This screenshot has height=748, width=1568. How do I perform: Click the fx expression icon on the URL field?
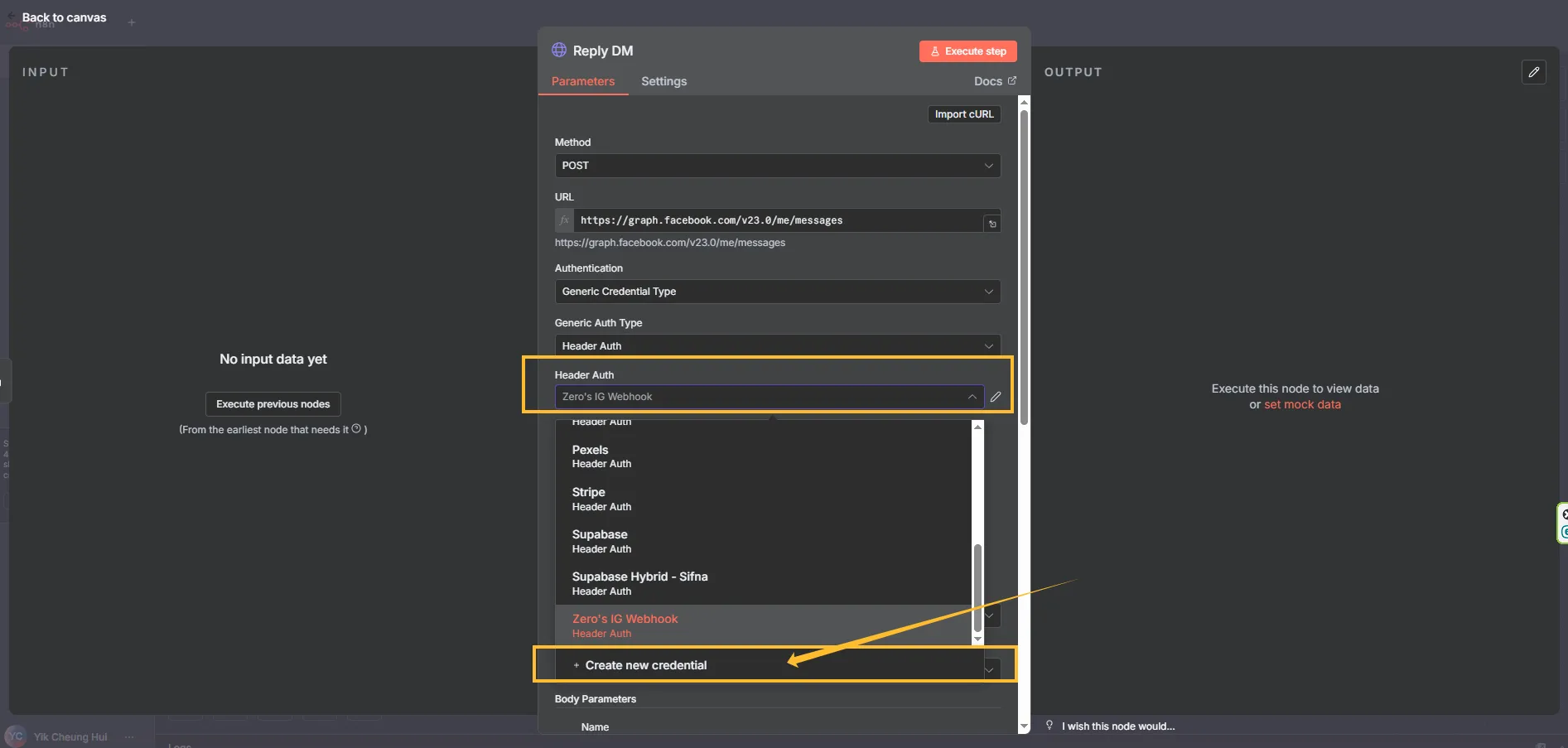564,220
